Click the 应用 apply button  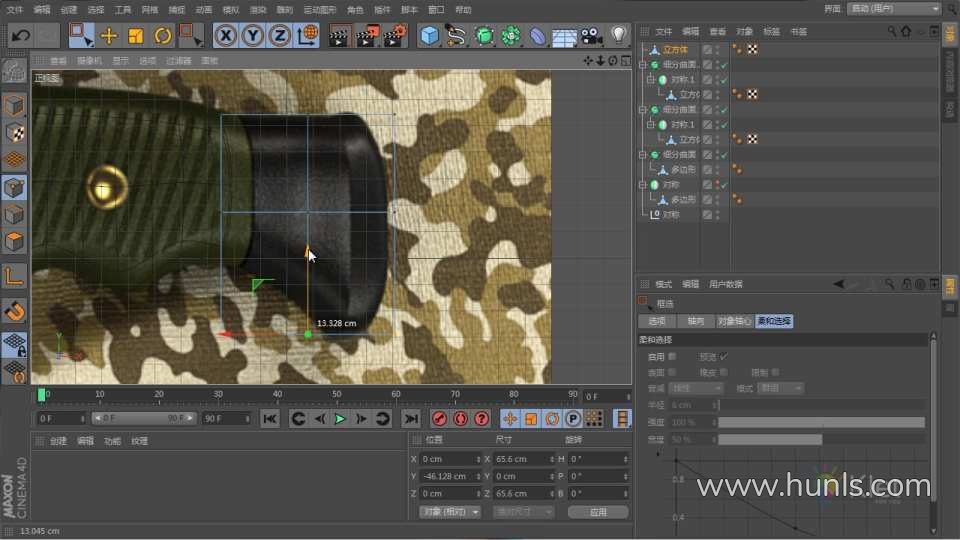coord(598,512)
